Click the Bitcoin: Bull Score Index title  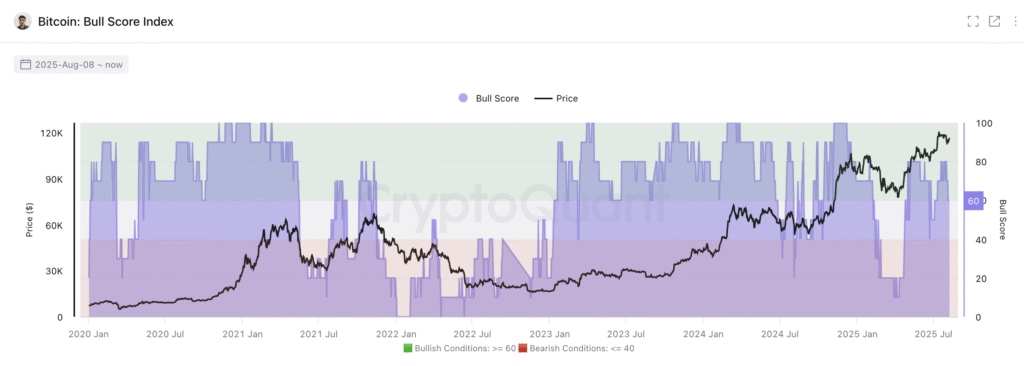(106, 22)
